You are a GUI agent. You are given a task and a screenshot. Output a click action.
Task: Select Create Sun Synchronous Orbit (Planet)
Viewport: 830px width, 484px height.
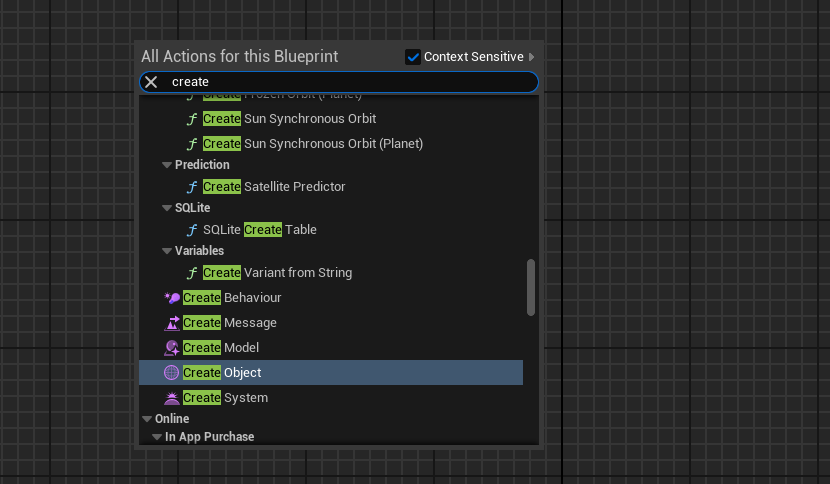(313, 144)
